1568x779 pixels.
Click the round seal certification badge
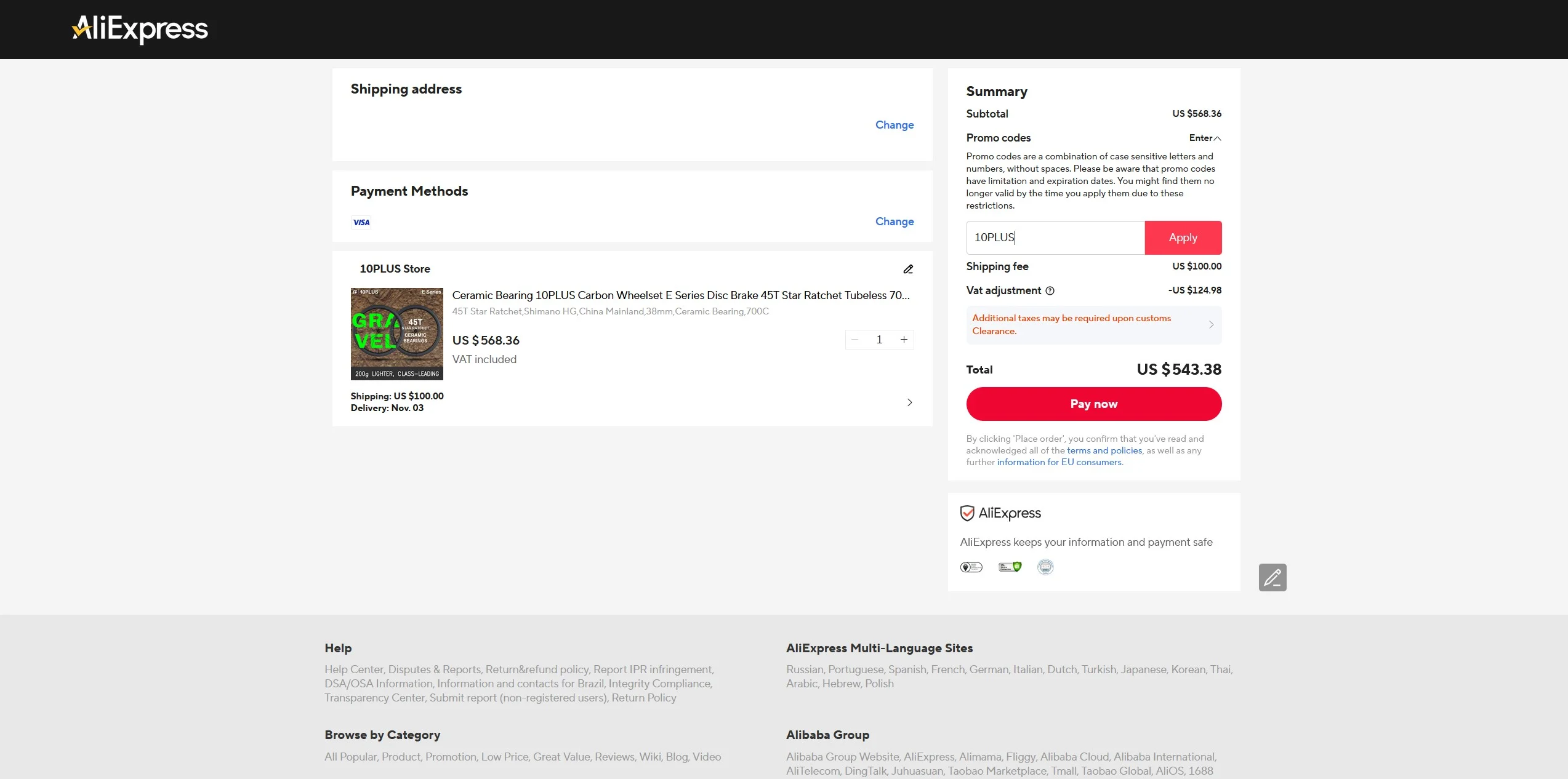pyautogui.click(x=1045, y=567)
